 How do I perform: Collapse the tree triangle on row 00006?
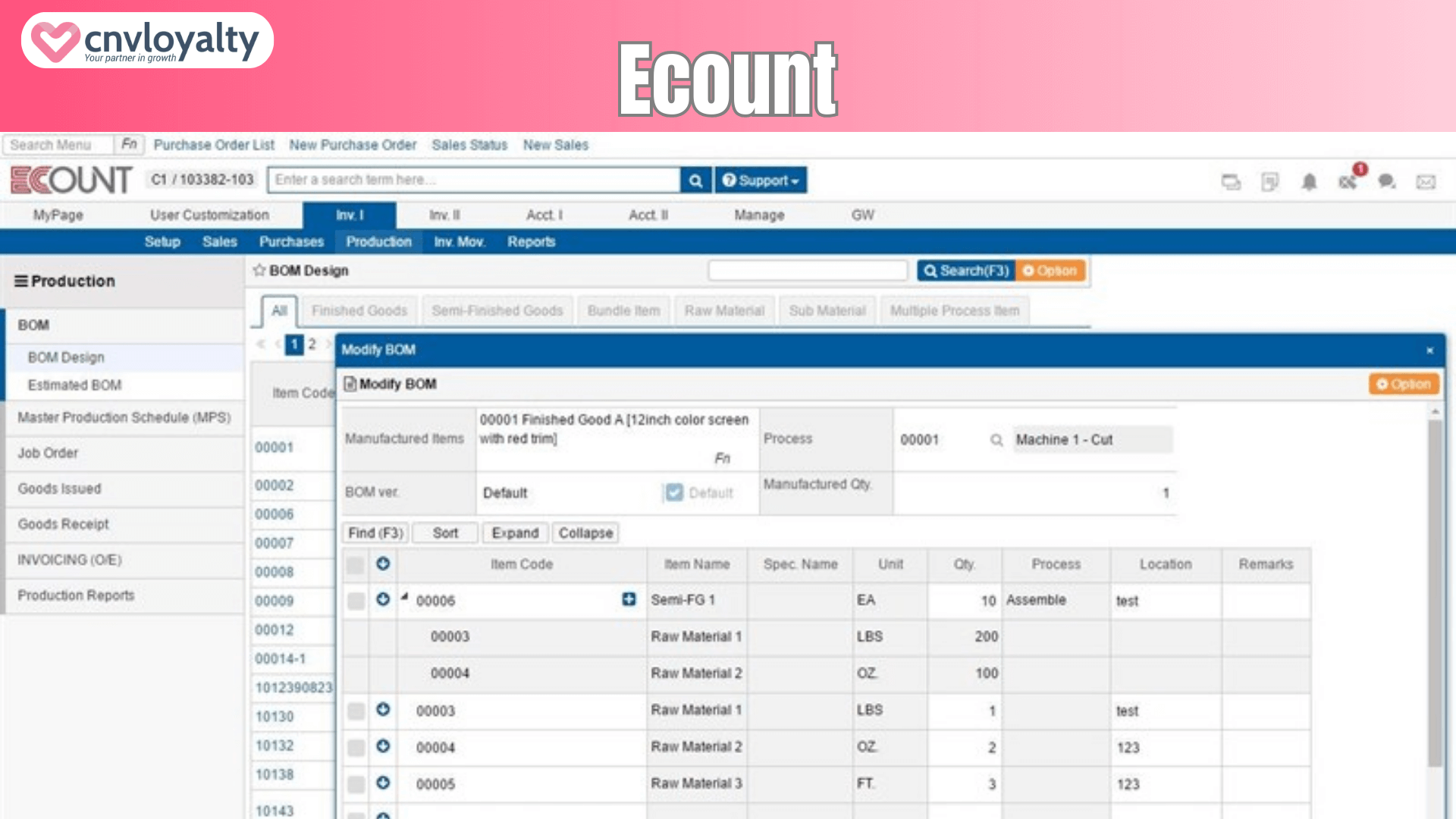tap(404, 597)
